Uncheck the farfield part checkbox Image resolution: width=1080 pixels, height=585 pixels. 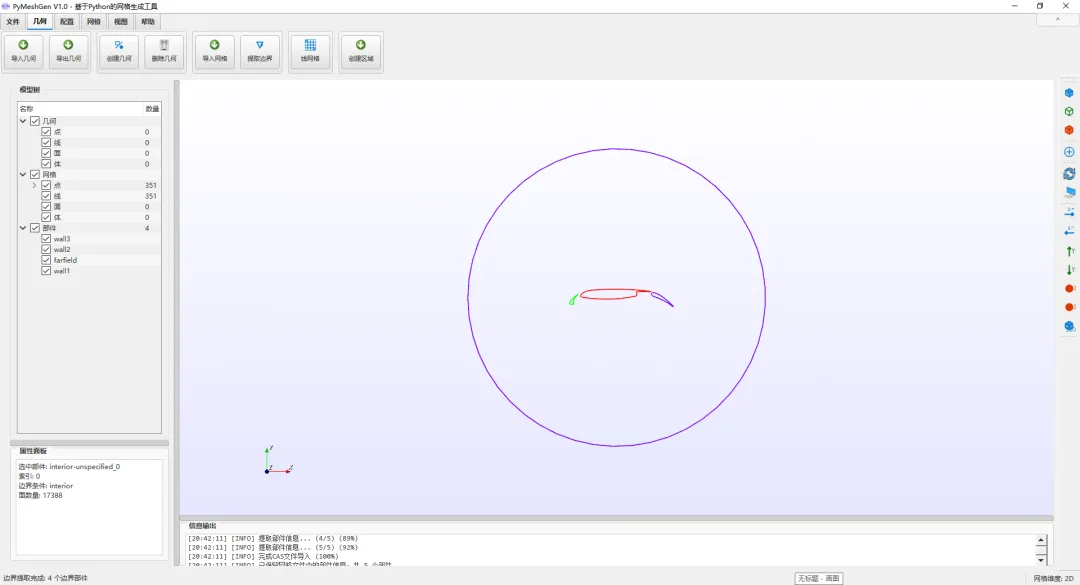(x=46, y=260)
